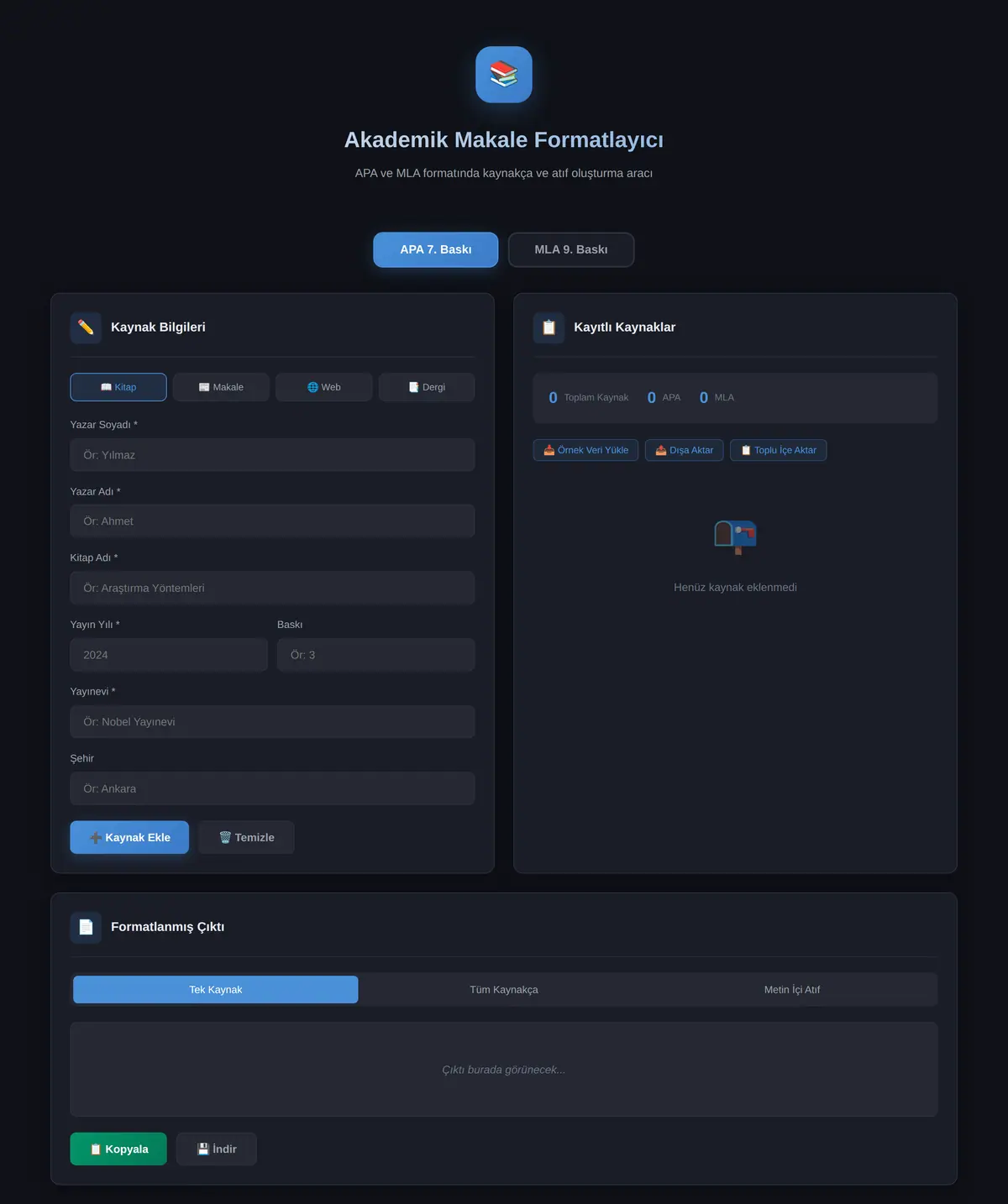Load sample data with Örnek Veri Yükle

586,450
